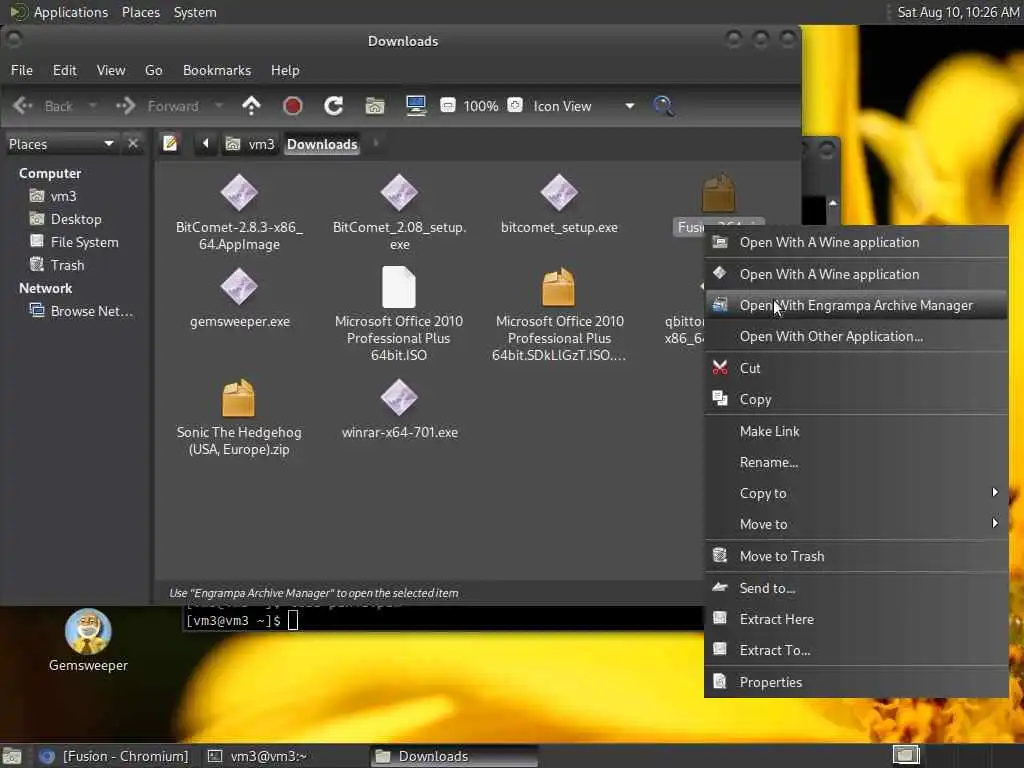Open Computer toolbar icon
The height and width of the screenshot is (768, 1024).
[x=416, y=106]
